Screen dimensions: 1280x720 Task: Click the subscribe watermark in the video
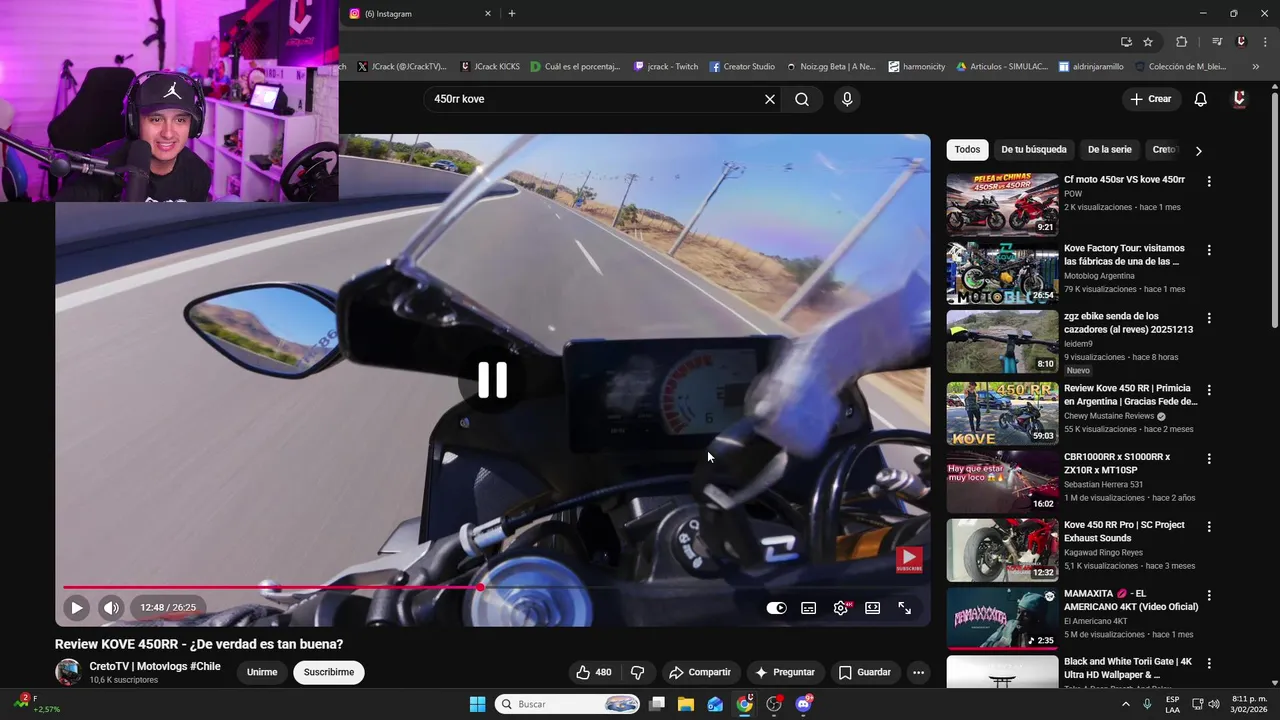(909, 559)
